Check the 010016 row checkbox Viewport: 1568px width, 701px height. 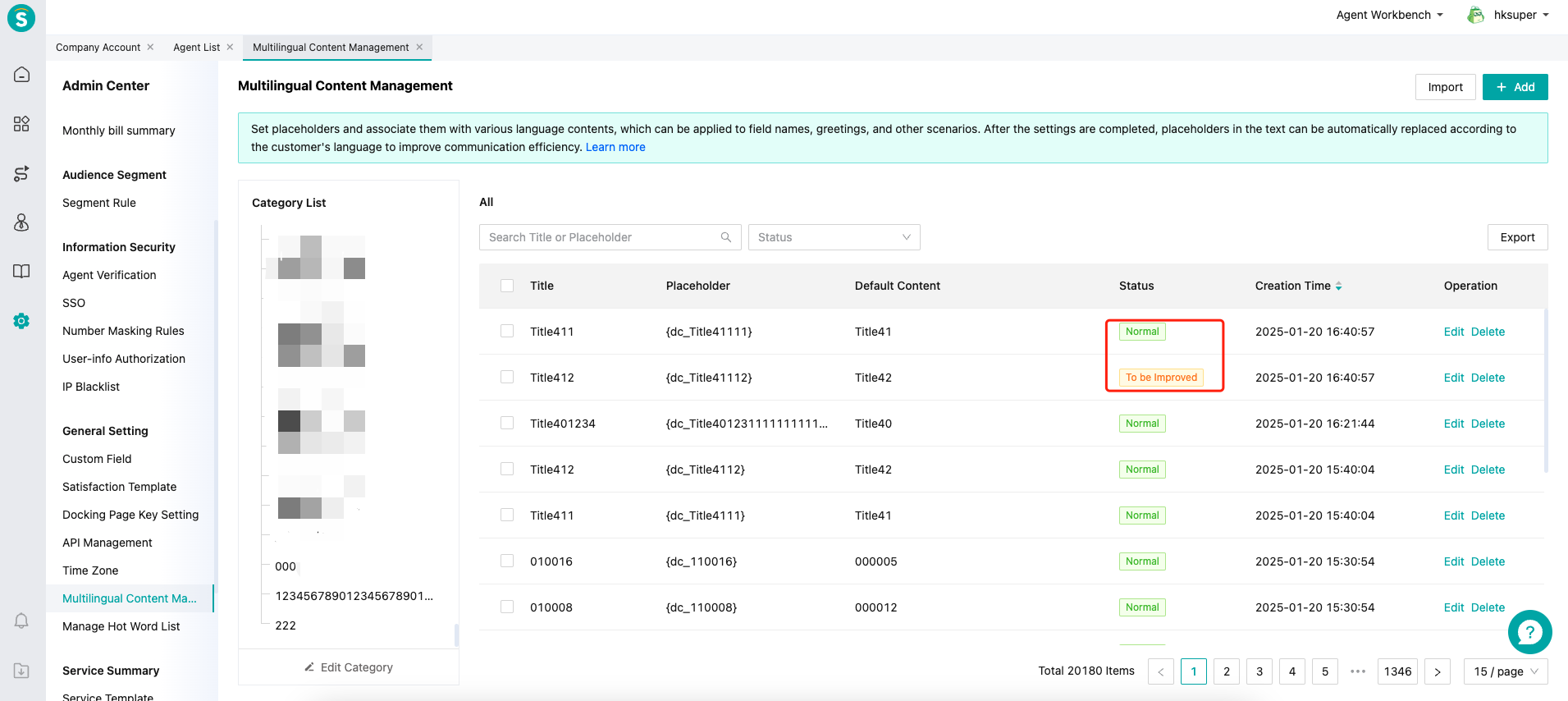point(507,561)
